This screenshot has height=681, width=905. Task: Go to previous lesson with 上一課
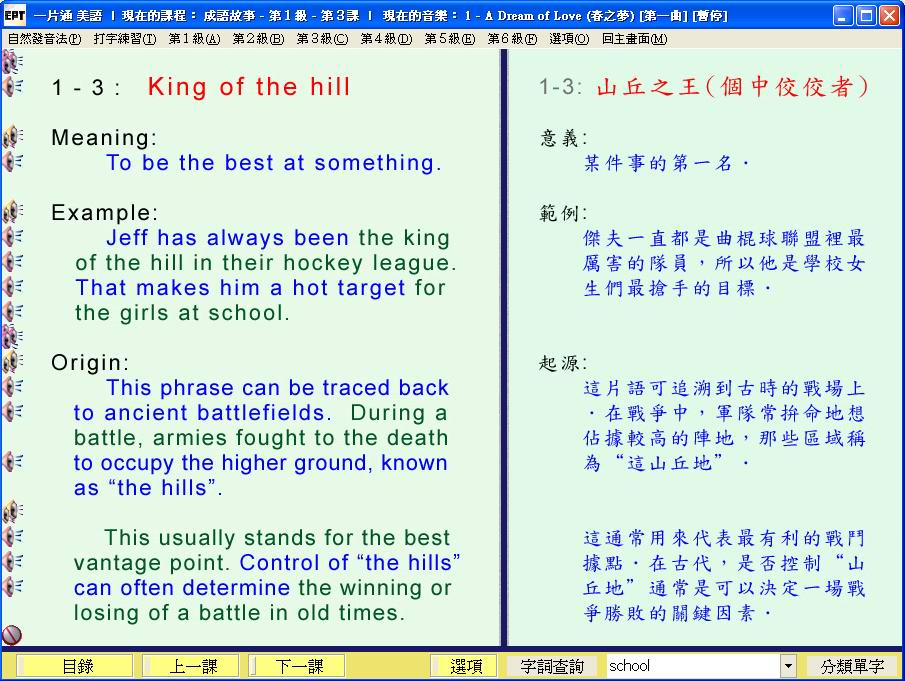pos(189,666)
